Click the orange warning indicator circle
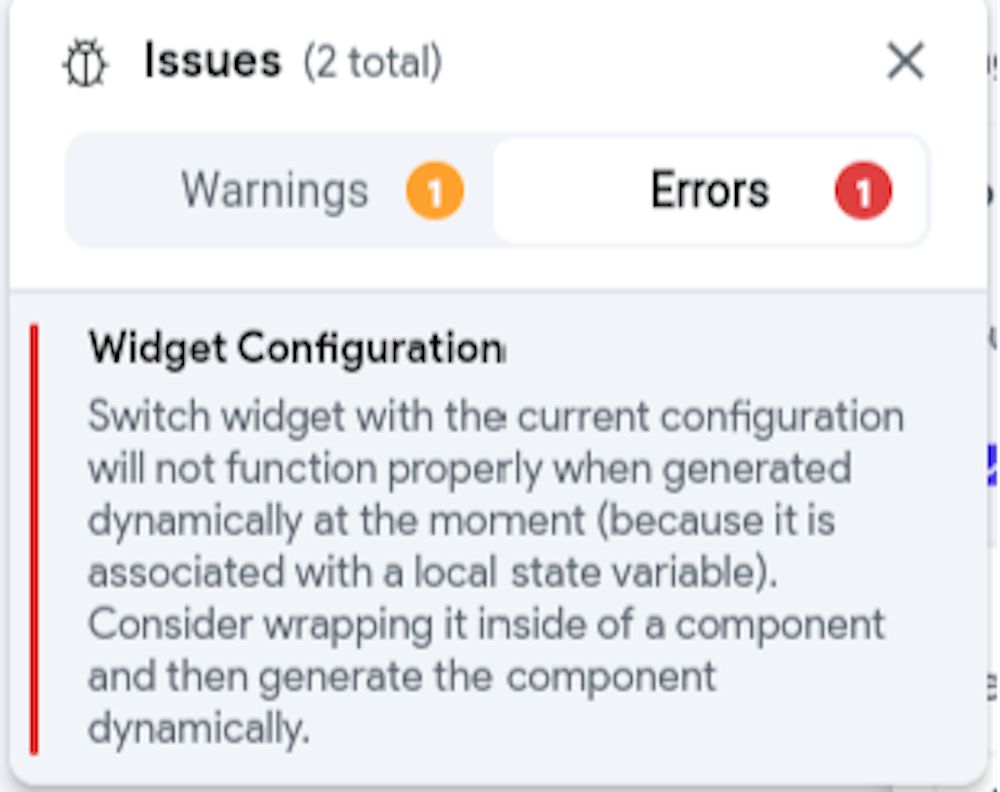 pyautogui.click(x=435, y=190)
